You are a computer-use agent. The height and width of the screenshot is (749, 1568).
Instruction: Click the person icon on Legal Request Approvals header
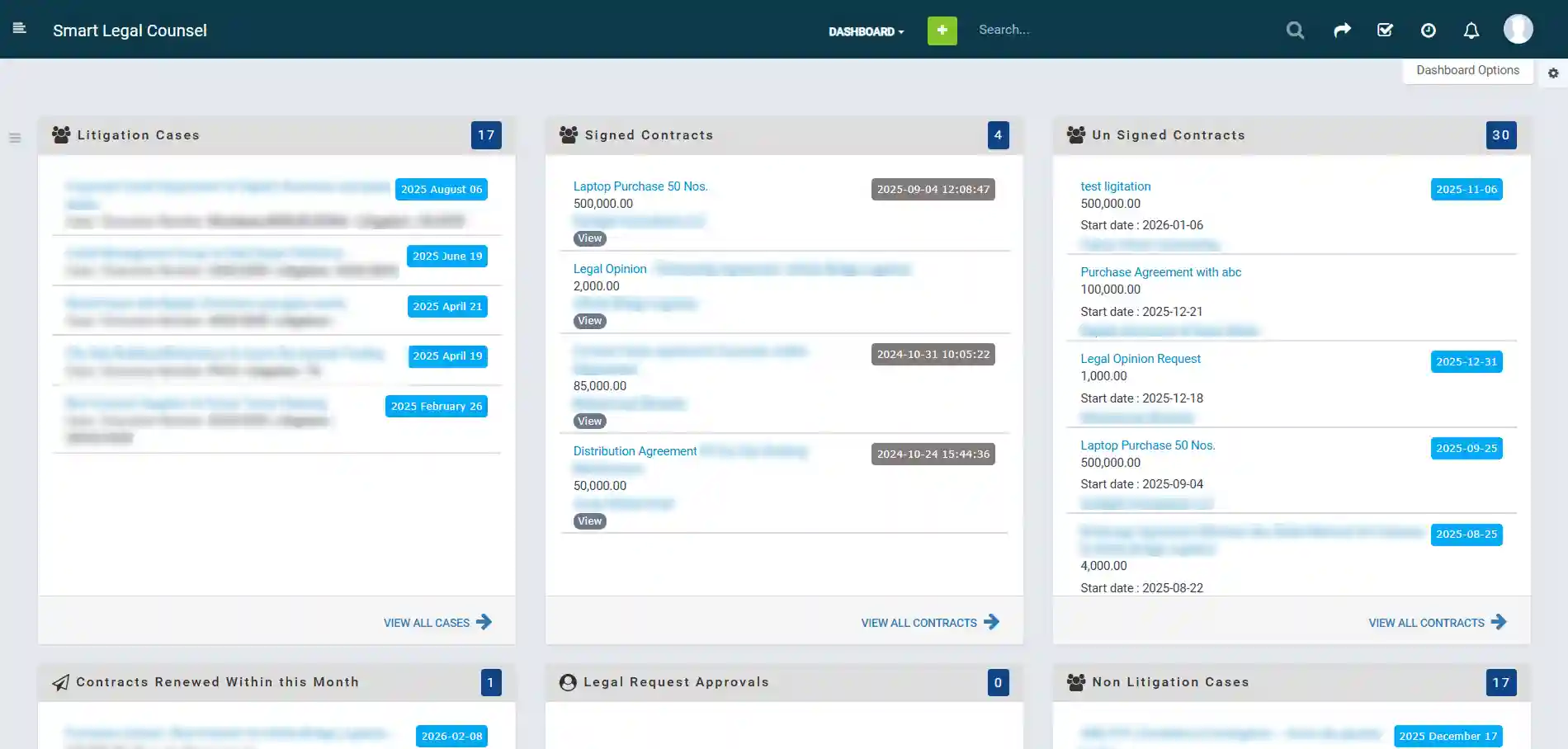[567, 682]
